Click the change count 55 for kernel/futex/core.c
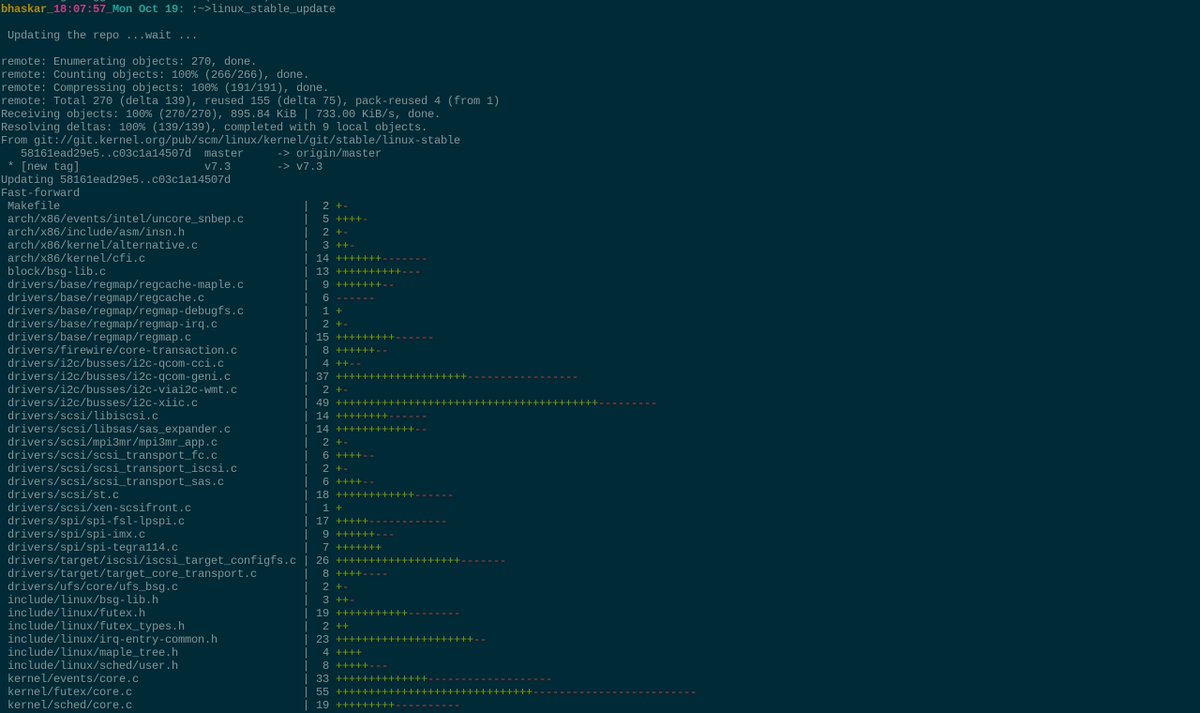 (x=323, y=691)
